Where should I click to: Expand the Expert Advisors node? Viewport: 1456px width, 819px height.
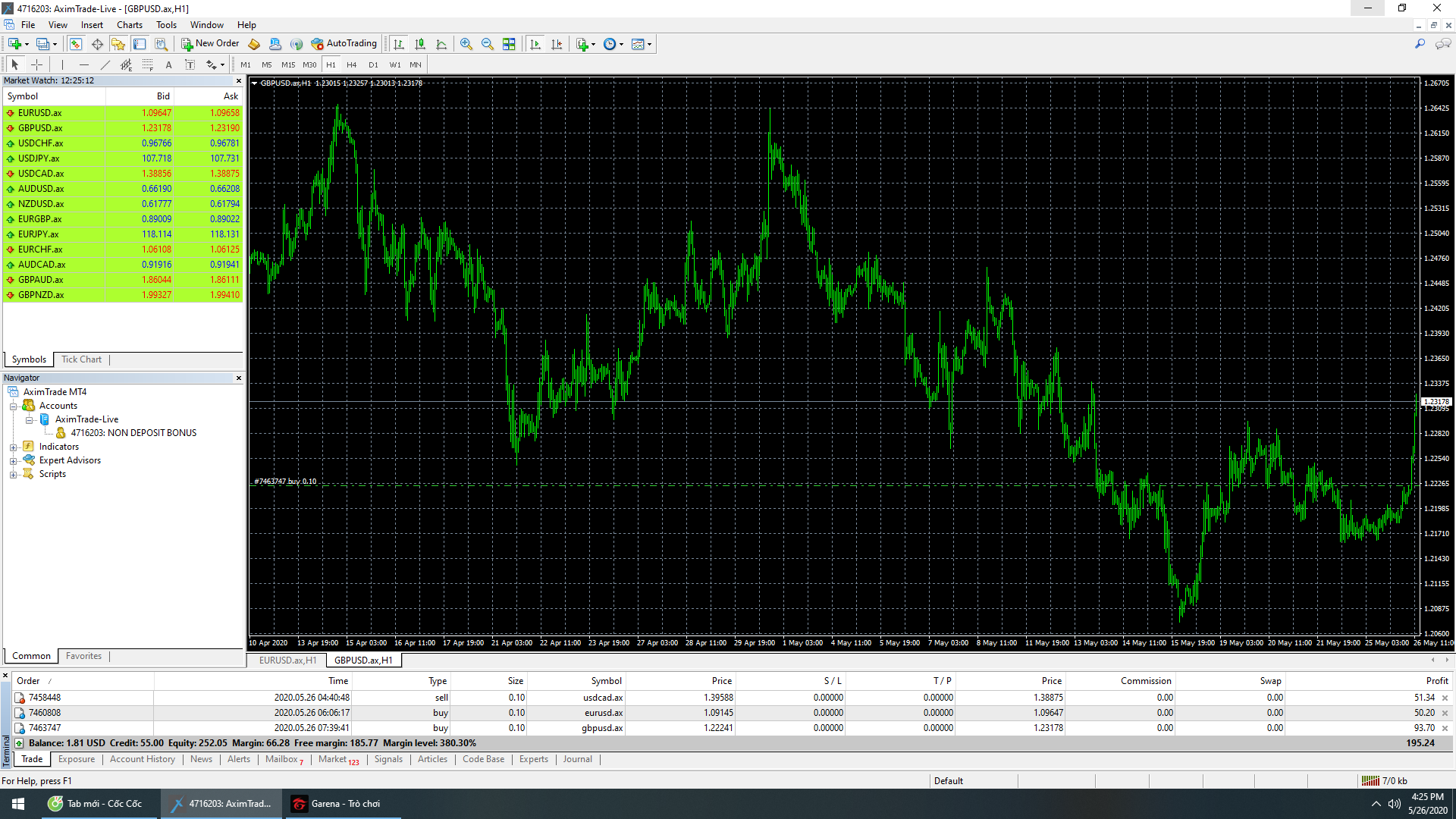13,461
